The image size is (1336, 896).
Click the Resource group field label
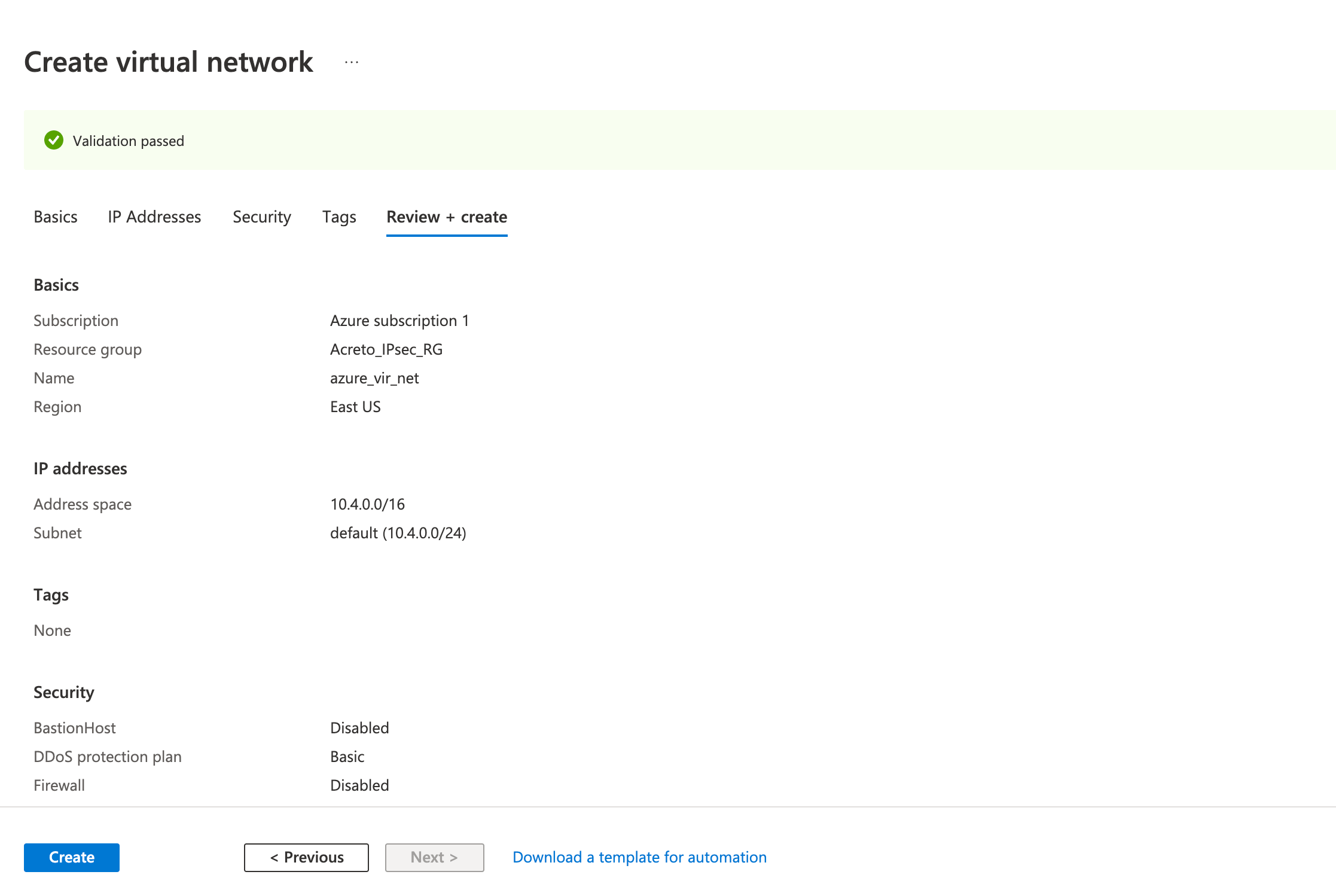coord(88,349)
